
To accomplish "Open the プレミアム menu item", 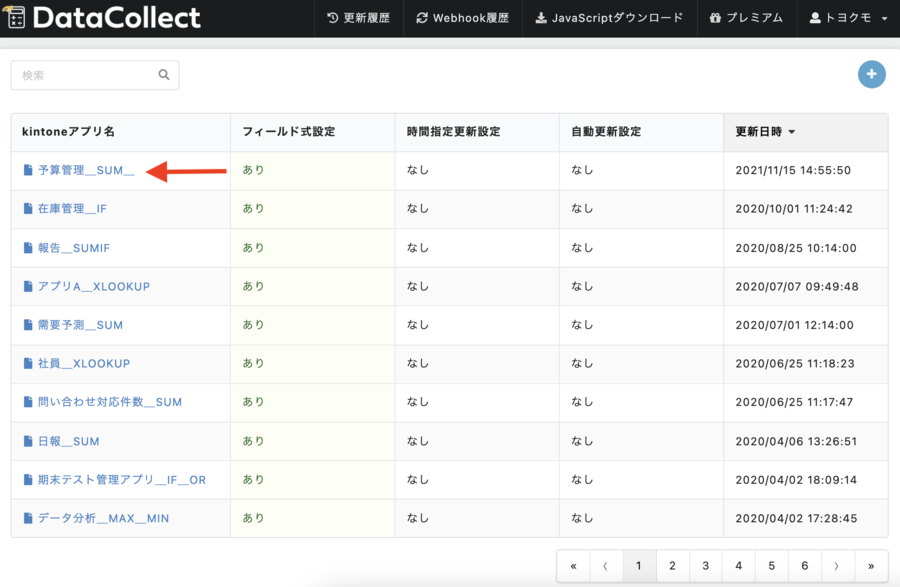I will coord(746,18).
